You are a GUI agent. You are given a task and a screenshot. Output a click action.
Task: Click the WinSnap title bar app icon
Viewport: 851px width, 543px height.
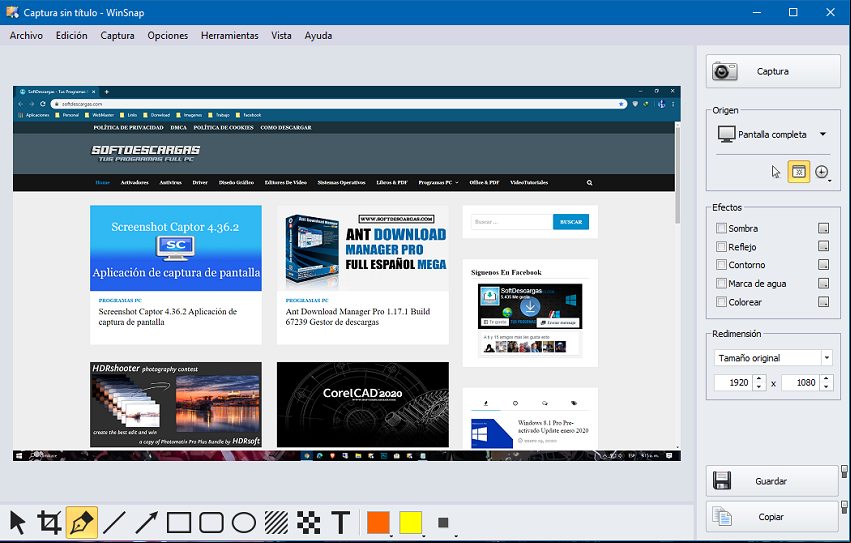(x=12, y=12)
